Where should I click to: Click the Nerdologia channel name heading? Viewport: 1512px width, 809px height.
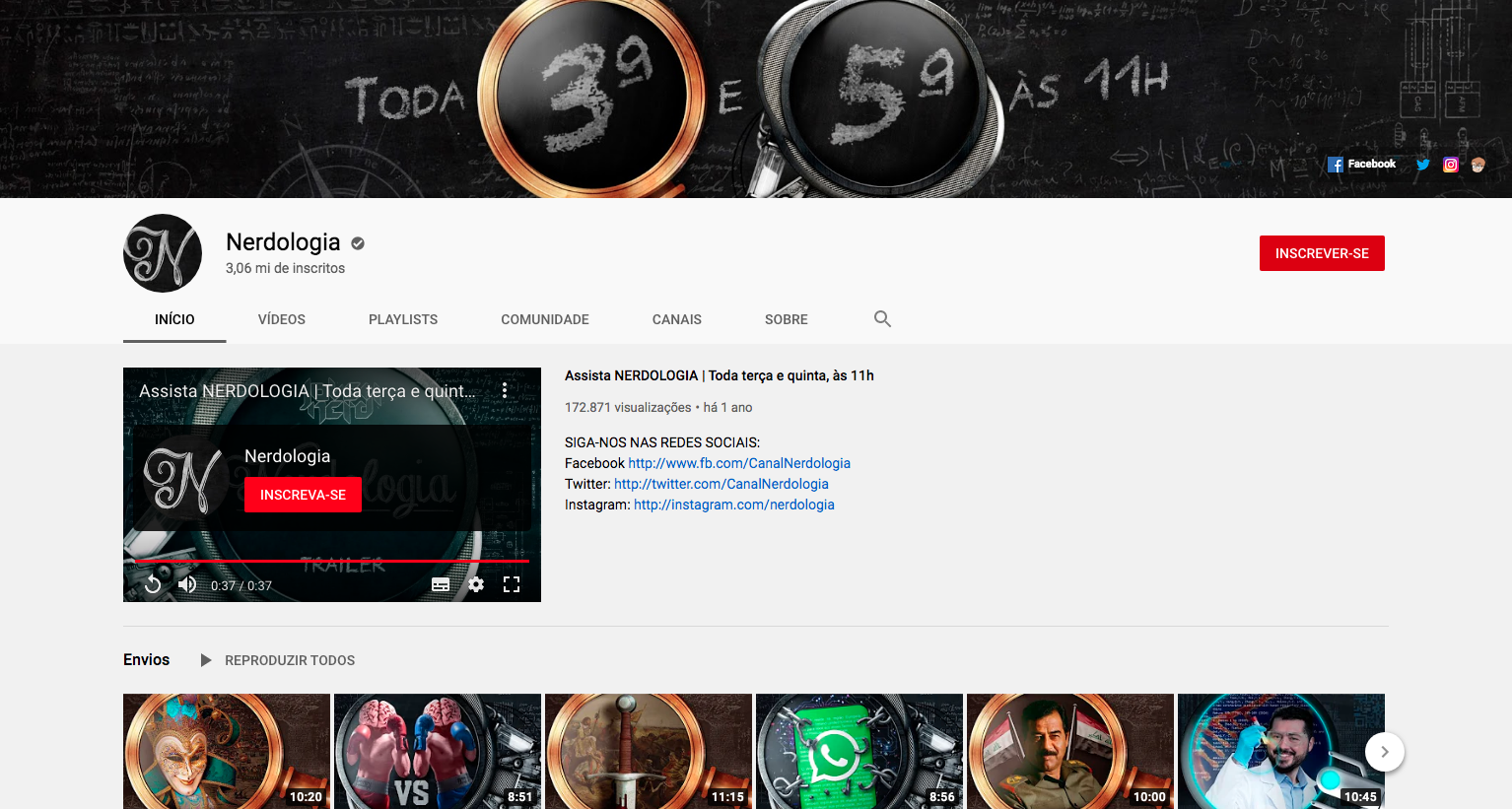(x=283, y=242)
